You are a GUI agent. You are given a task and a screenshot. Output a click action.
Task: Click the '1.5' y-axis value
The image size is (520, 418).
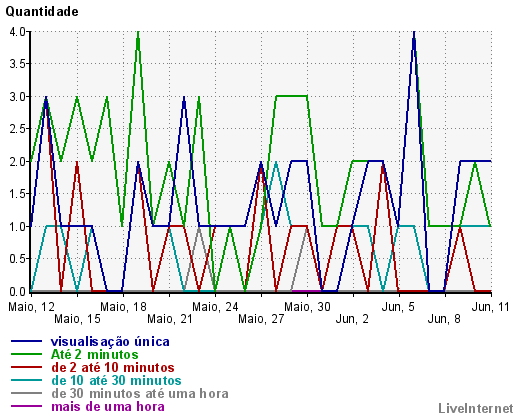pos(18,194)
